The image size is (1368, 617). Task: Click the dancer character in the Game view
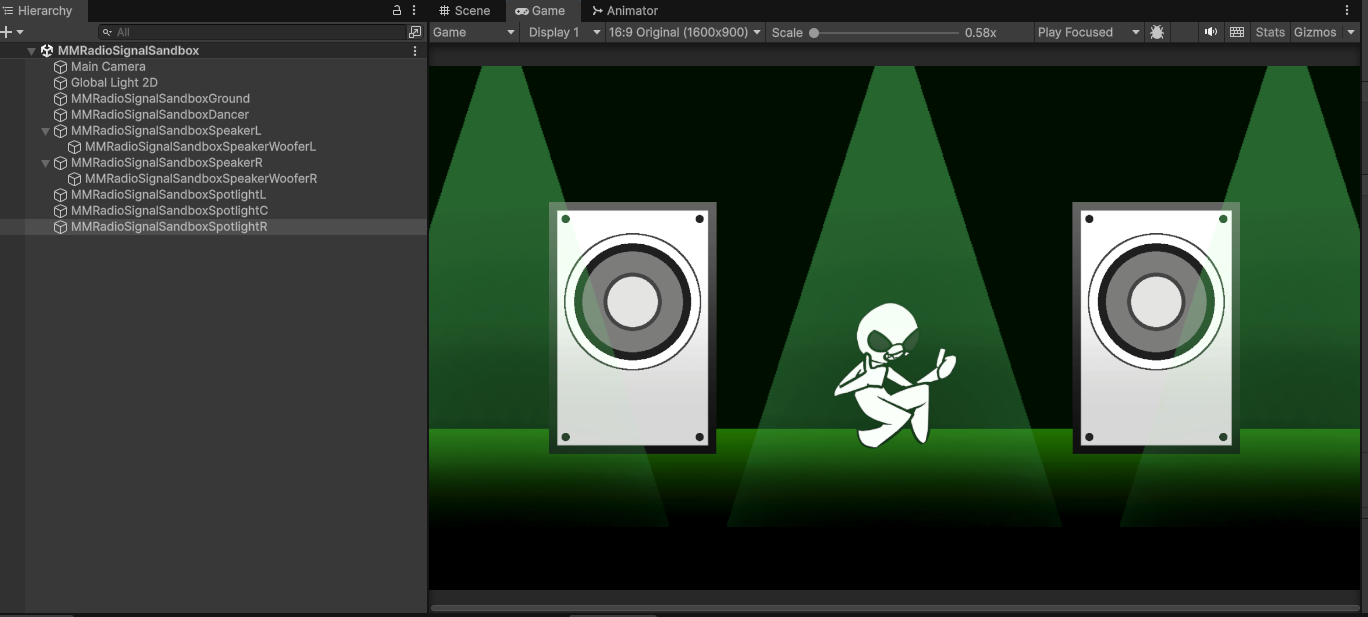point(894,375)
